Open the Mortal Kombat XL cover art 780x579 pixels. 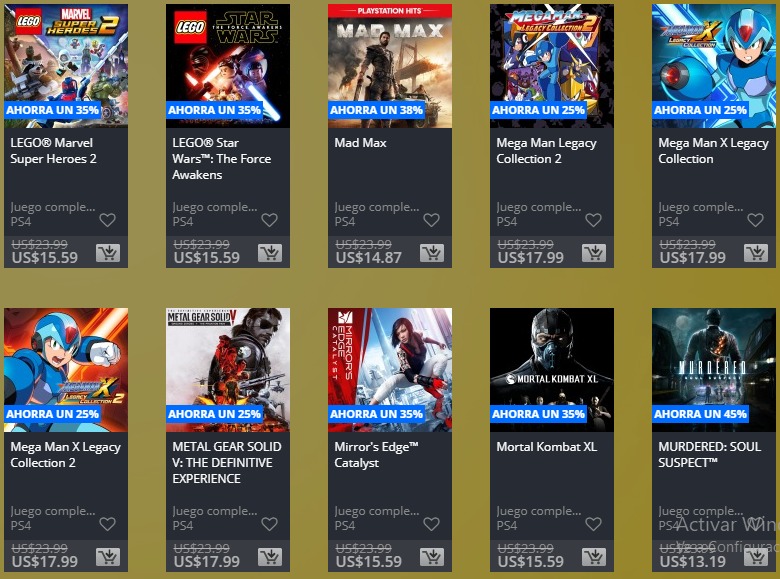pos(552,370)
